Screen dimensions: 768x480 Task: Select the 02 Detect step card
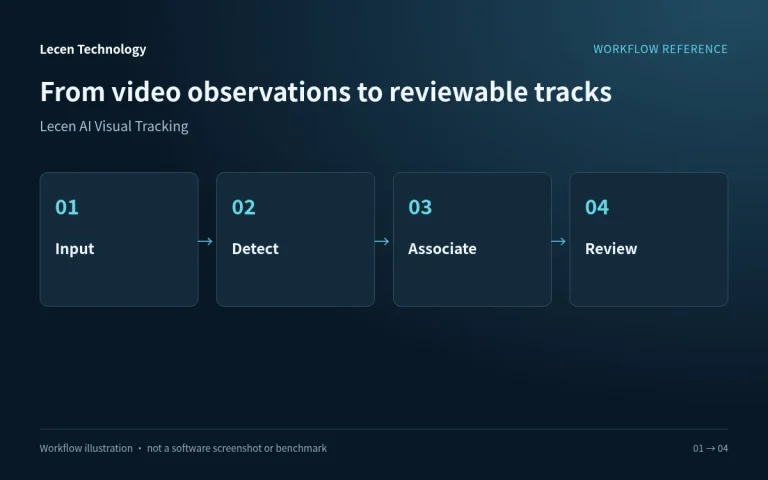[x=295, y=240]
